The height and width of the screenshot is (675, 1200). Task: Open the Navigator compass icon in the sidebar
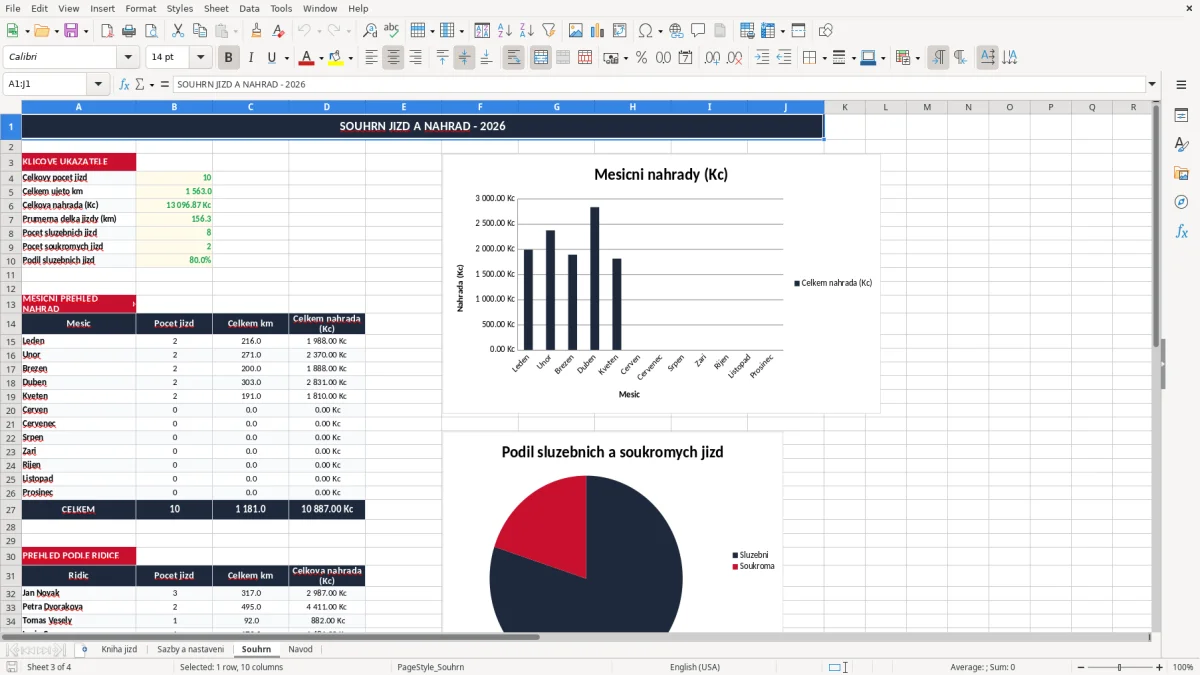(x=1181, y=202)
